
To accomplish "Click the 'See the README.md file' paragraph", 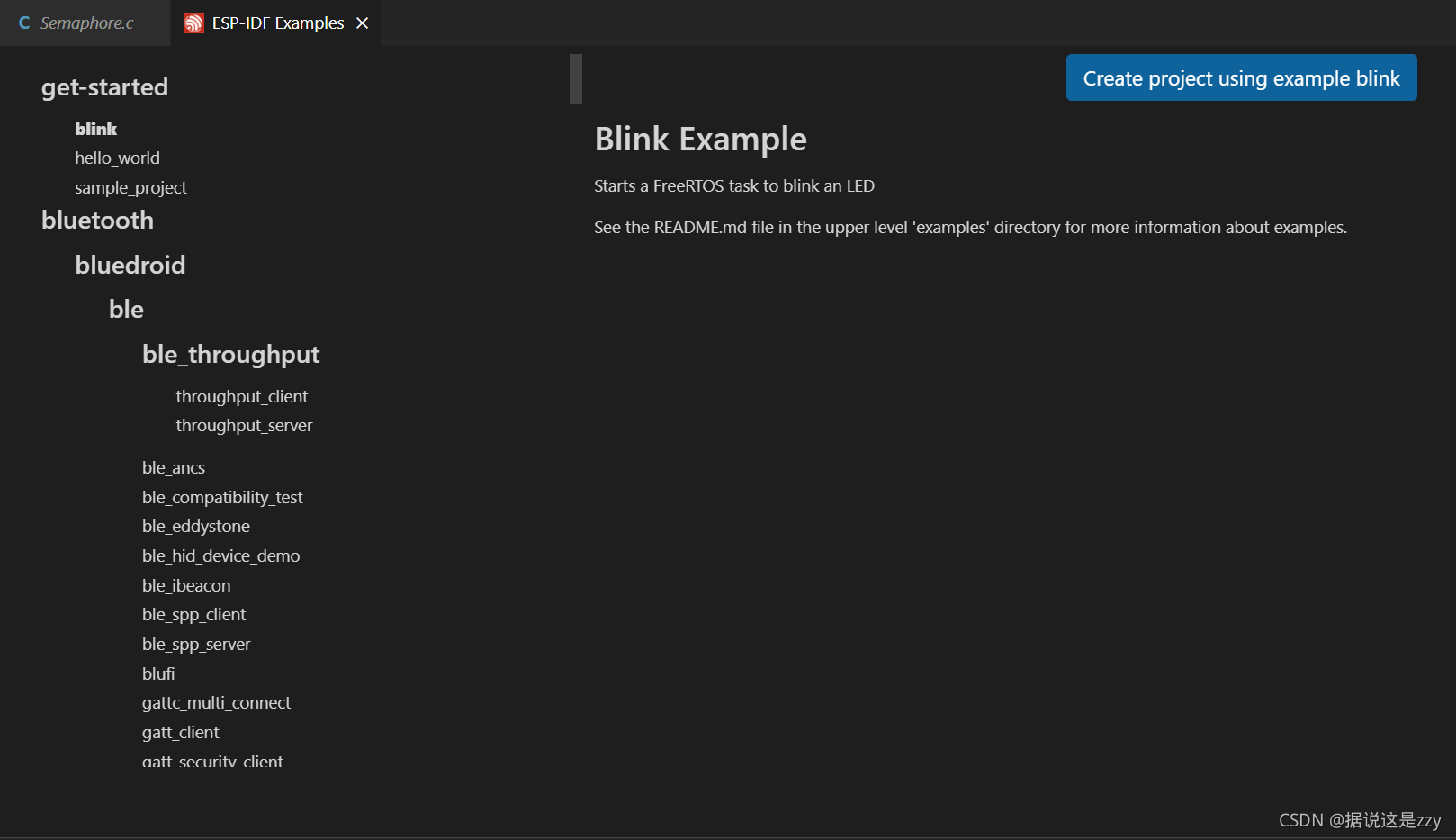I will pos(970,227).
